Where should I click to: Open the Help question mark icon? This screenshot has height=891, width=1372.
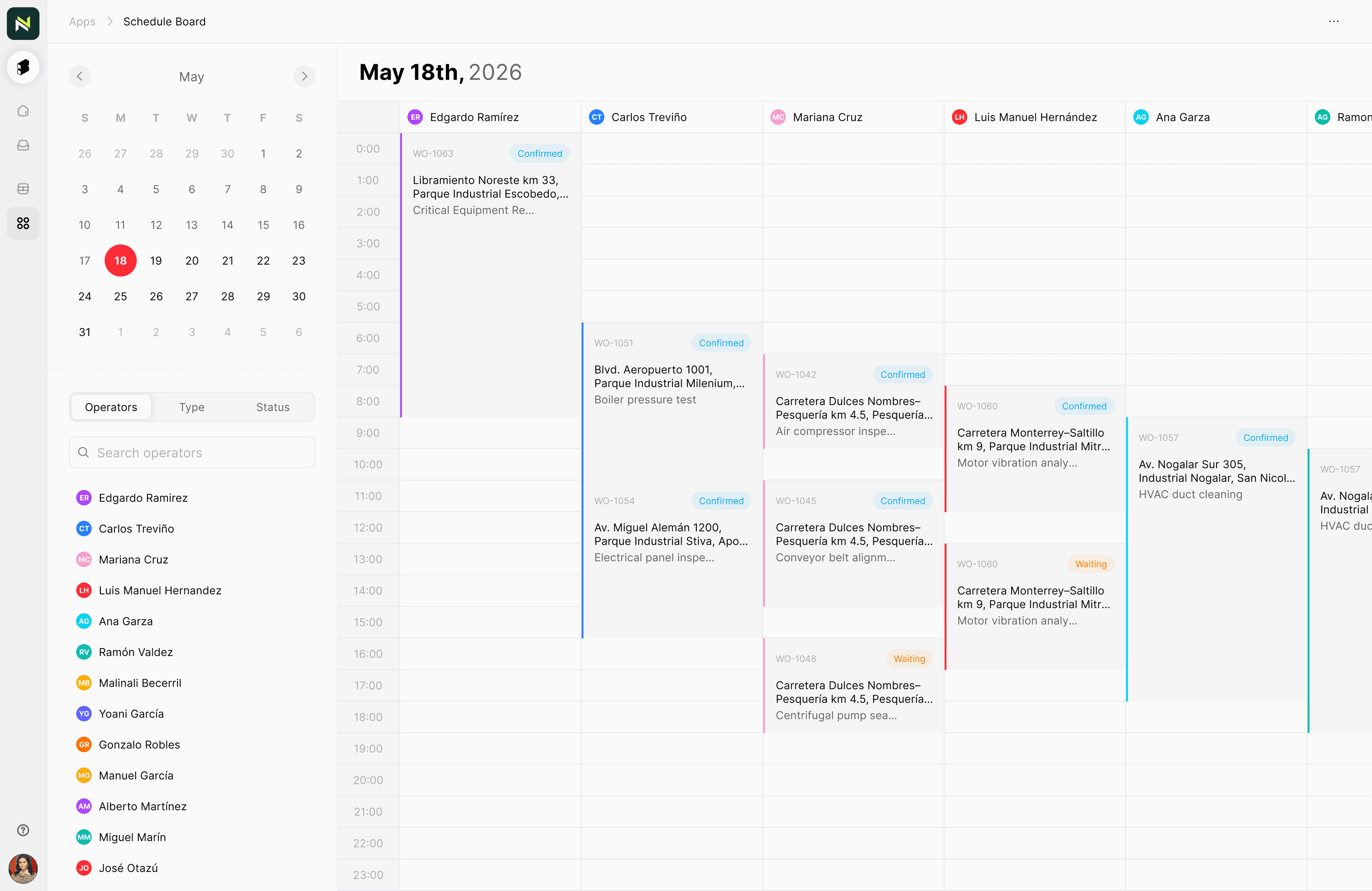tap(23, 830)
